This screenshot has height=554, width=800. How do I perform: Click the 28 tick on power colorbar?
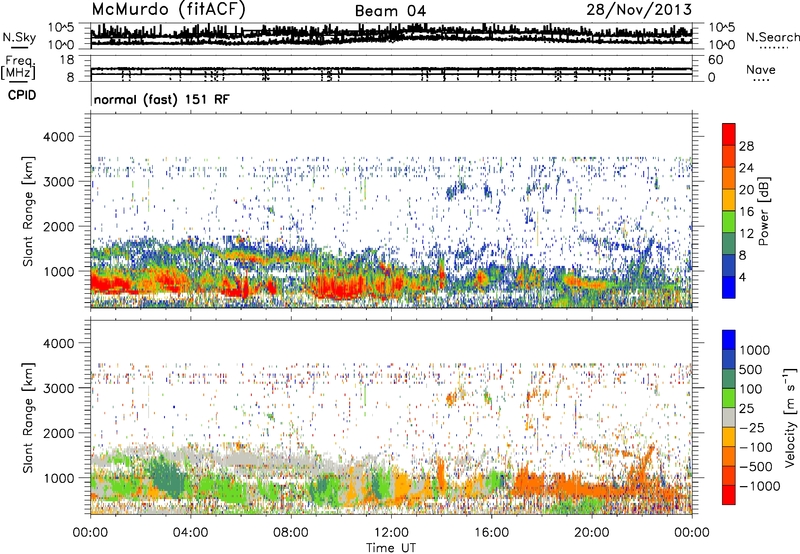point(746,146)
